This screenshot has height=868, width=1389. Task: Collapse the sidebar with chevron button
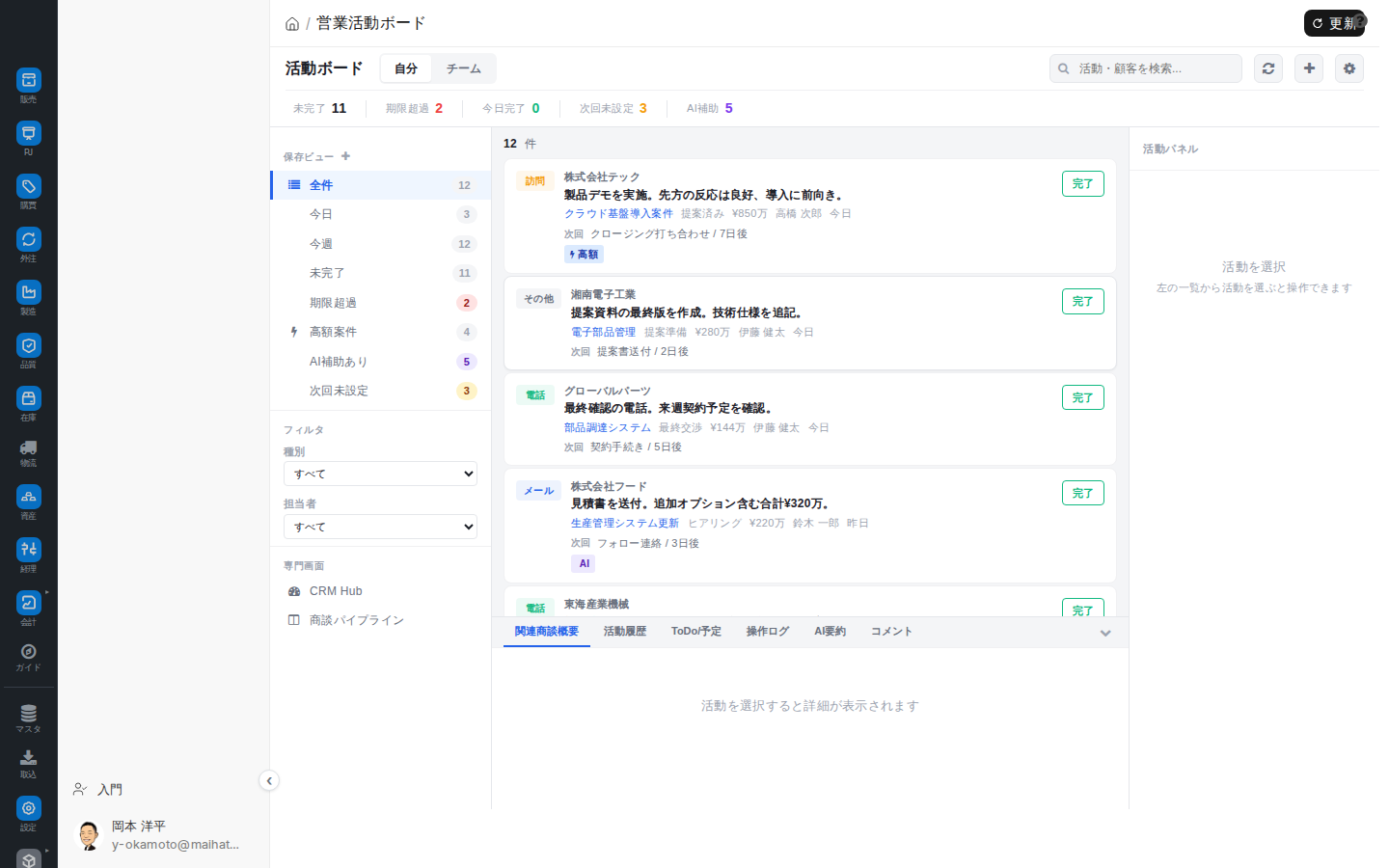point(269,781)
